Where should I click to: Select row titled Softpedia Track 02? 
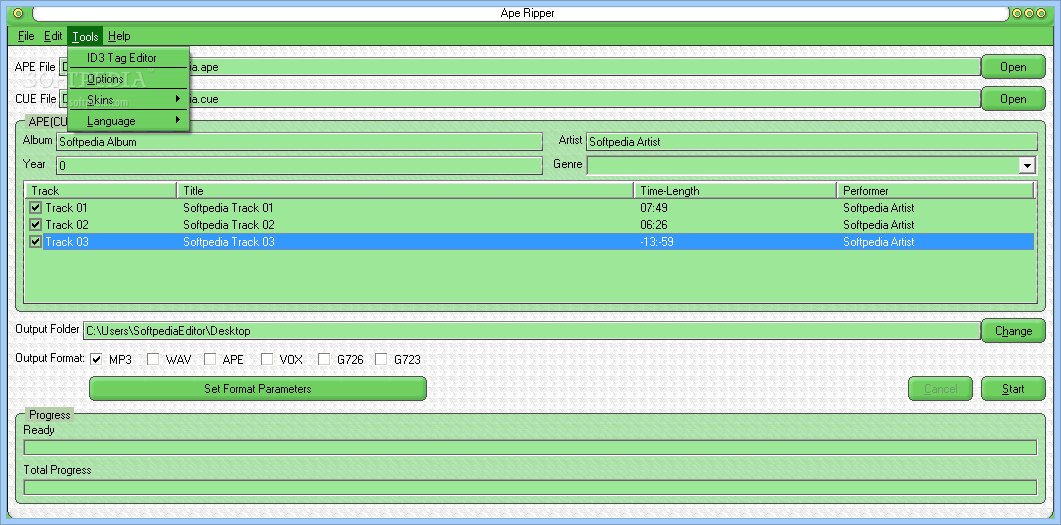pos(530,225)
